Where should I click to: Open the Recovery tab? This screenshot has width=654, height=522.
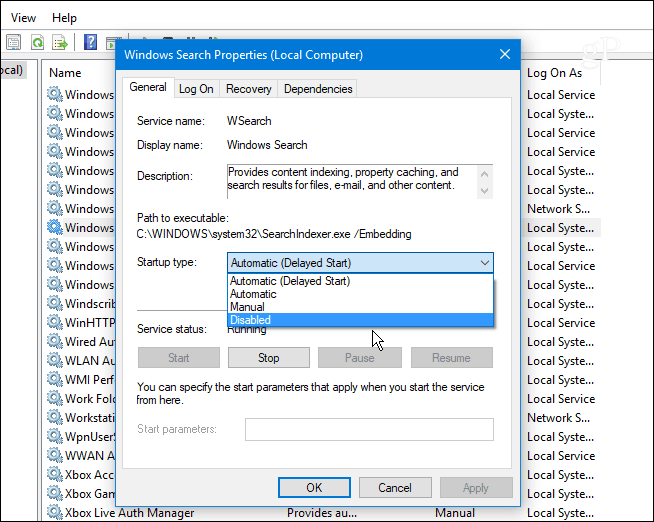click(x=249, y=89)
